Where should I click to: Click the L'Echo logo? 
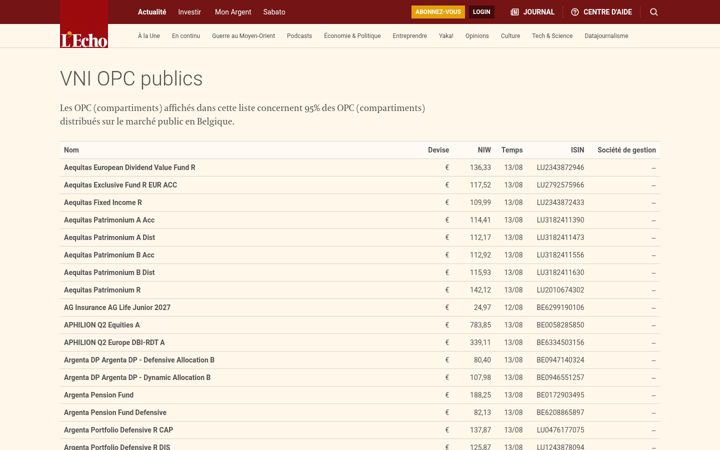84,24
